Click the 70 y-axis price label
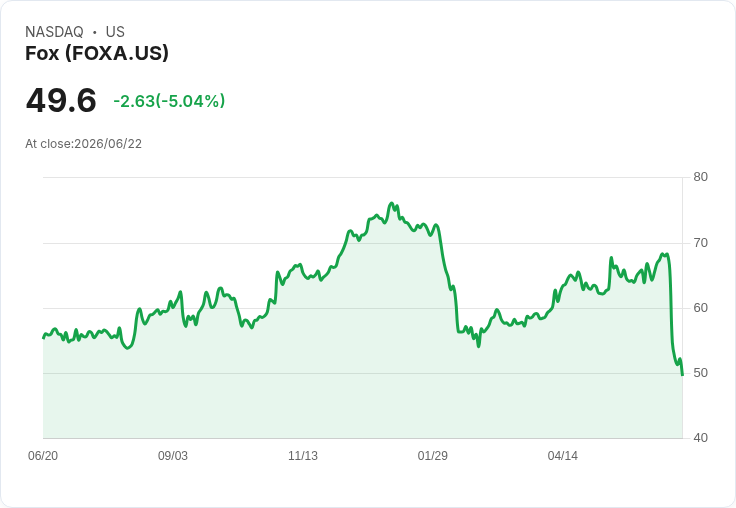The image size is (736, 508). click(700, 243)
